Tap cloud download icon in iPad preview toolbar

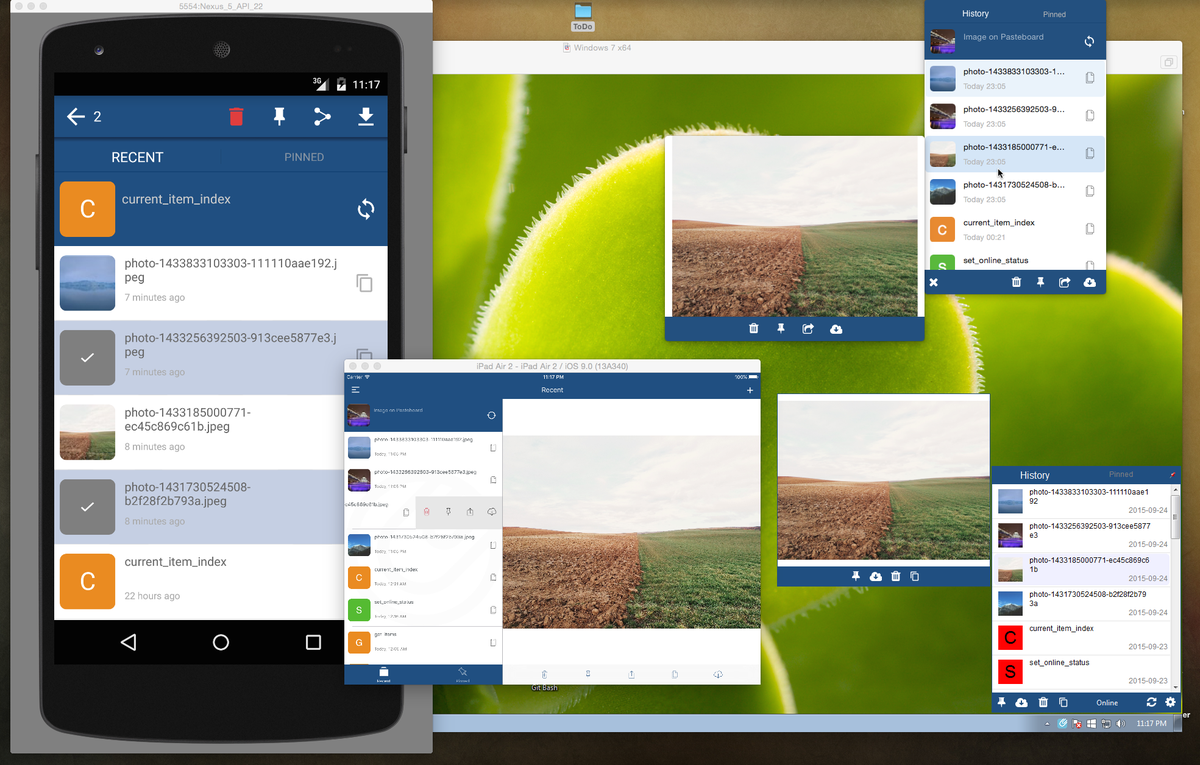[x=718, y=675]
